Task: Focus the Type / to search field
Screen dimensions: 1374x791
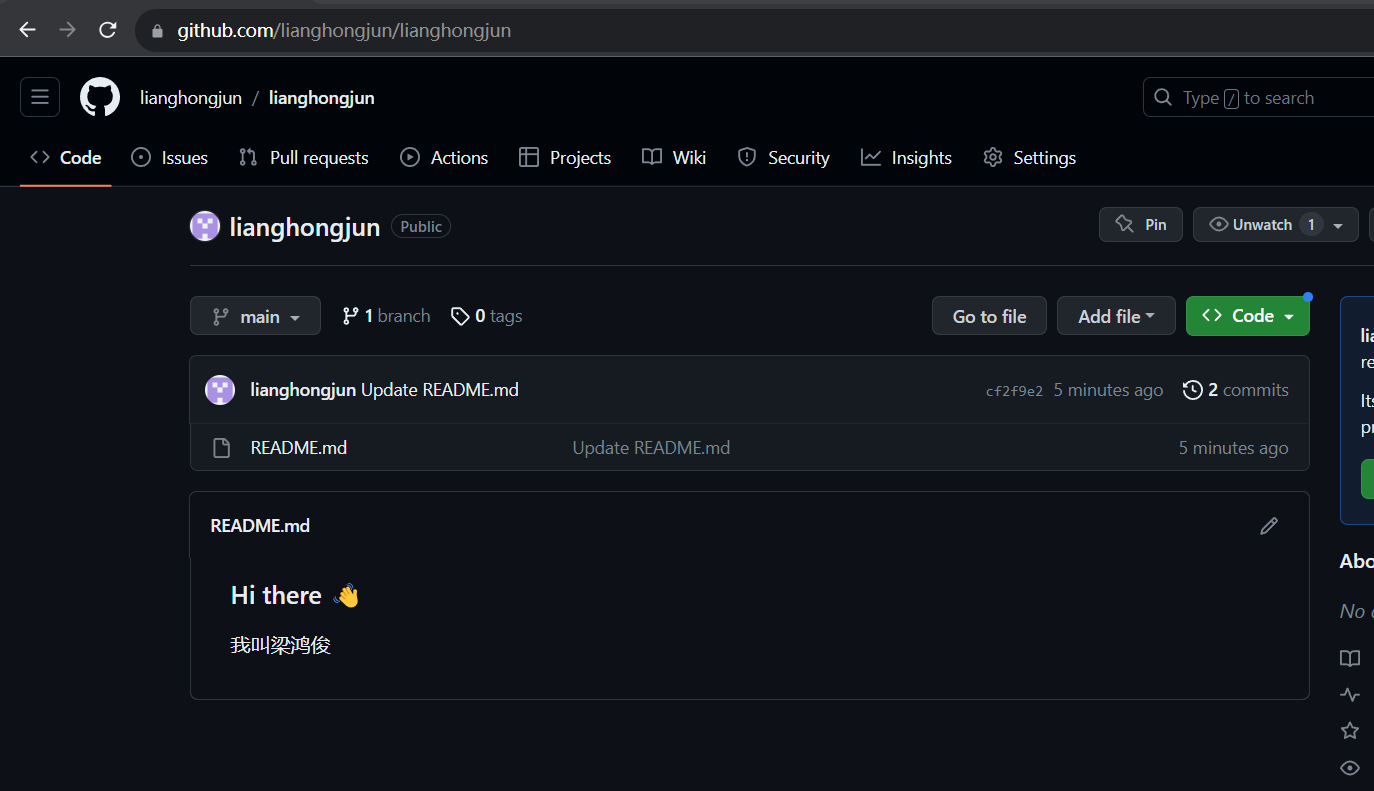Action: pos(1258,97)
